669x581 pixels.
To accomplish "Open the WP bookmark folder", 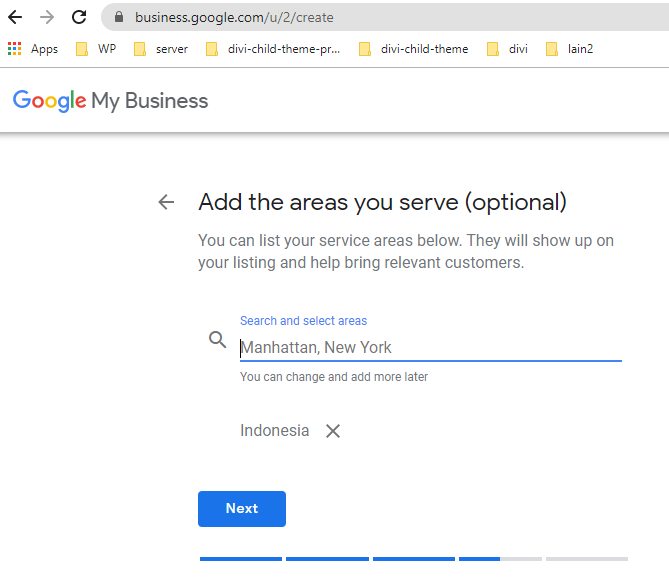I will pyautogui.click(x=96, y=49).
